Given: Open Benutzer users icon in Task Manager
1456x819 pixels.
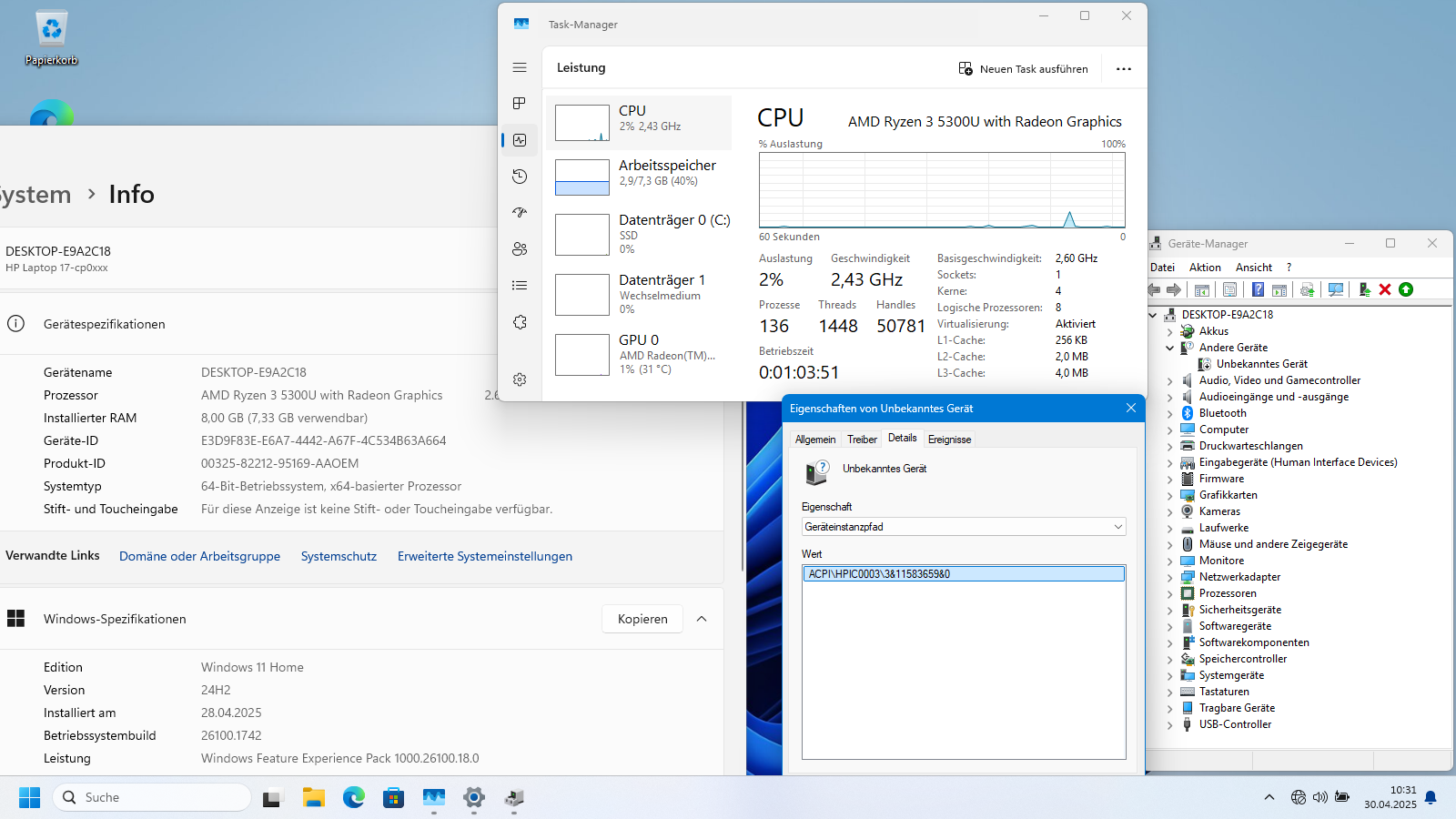Looking at the screenshot, I should 520,249.
